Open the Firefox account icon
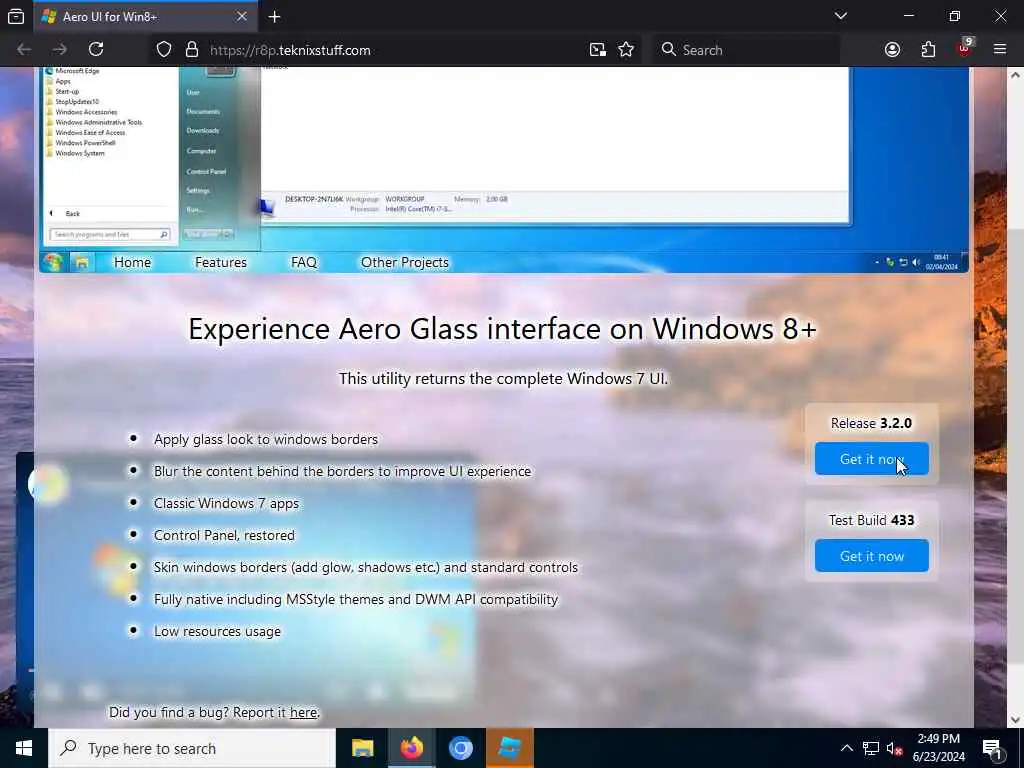 click(x=892, y=50)
